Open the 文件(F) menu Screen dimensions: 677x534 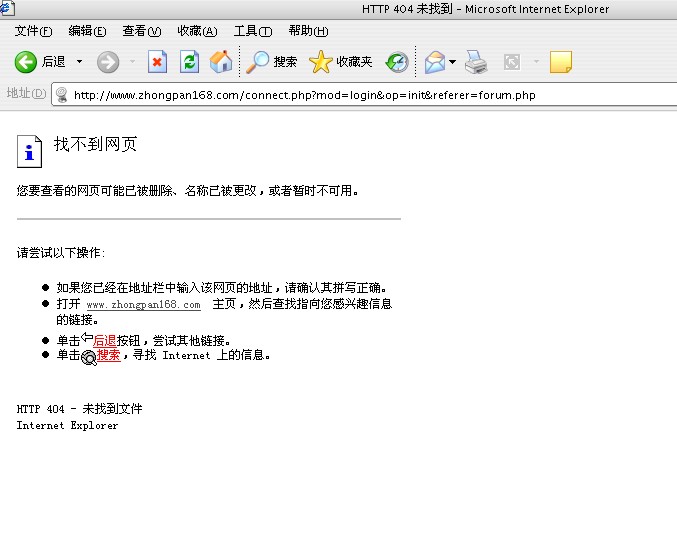tap(33, 31)
